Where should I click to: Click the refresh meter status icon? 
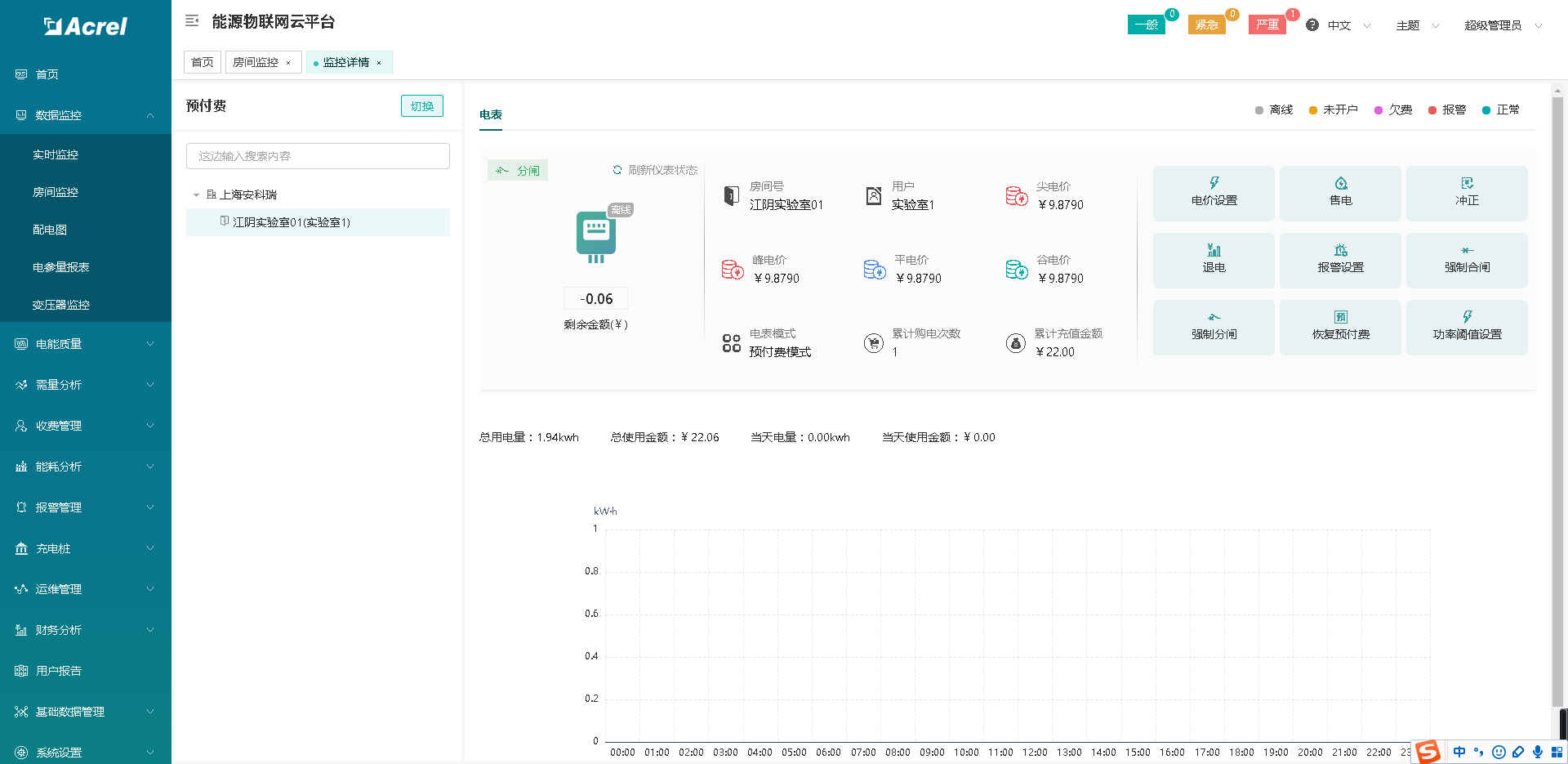tap(617, 170)
